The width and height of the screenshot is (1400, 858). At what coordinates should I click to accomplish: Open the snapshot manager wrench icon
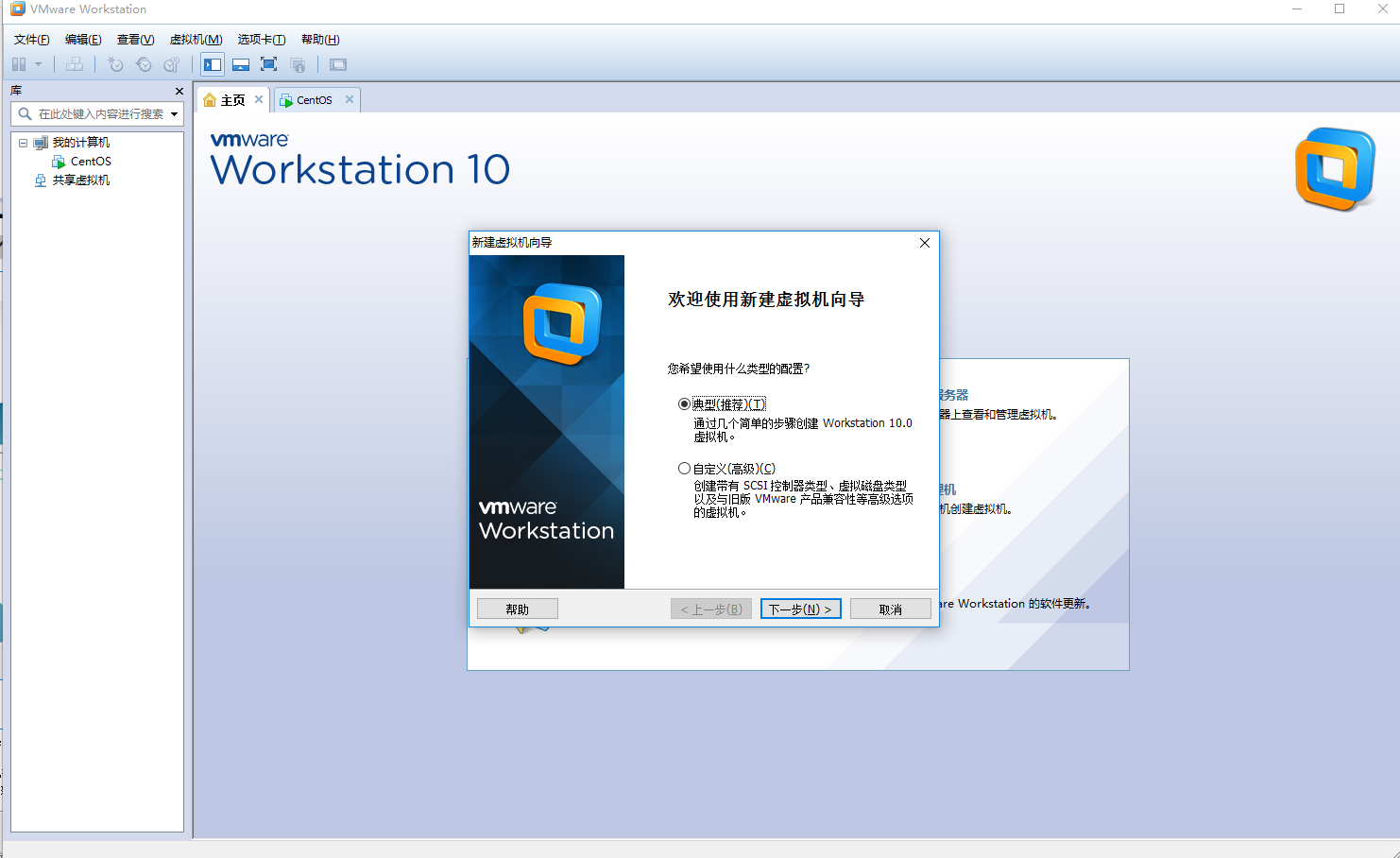(x=172, y=64)
